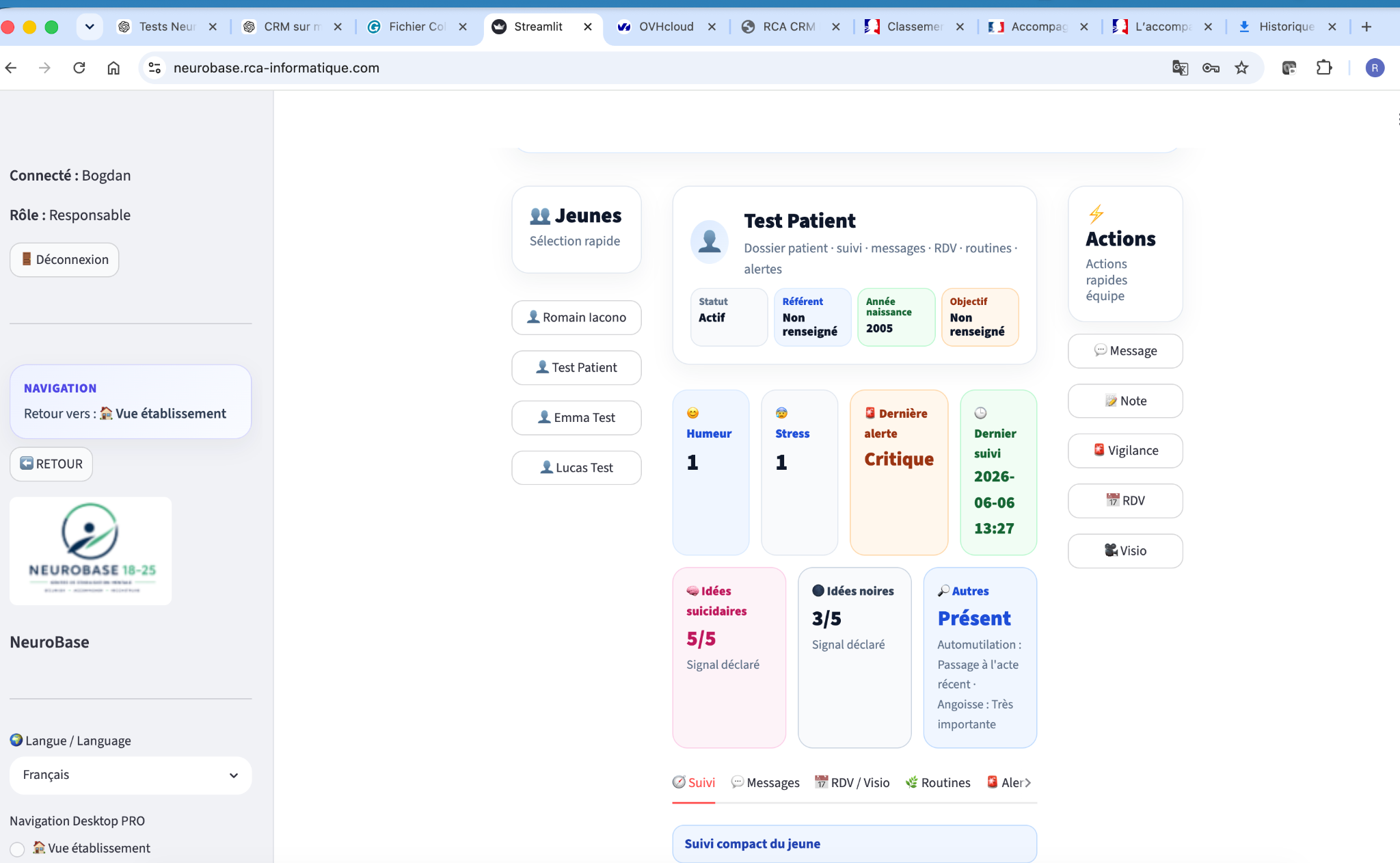This screenshot has width=1400, height=863.
Task: Click the Idées noires 3/5 value
Action: pos(826,619)
